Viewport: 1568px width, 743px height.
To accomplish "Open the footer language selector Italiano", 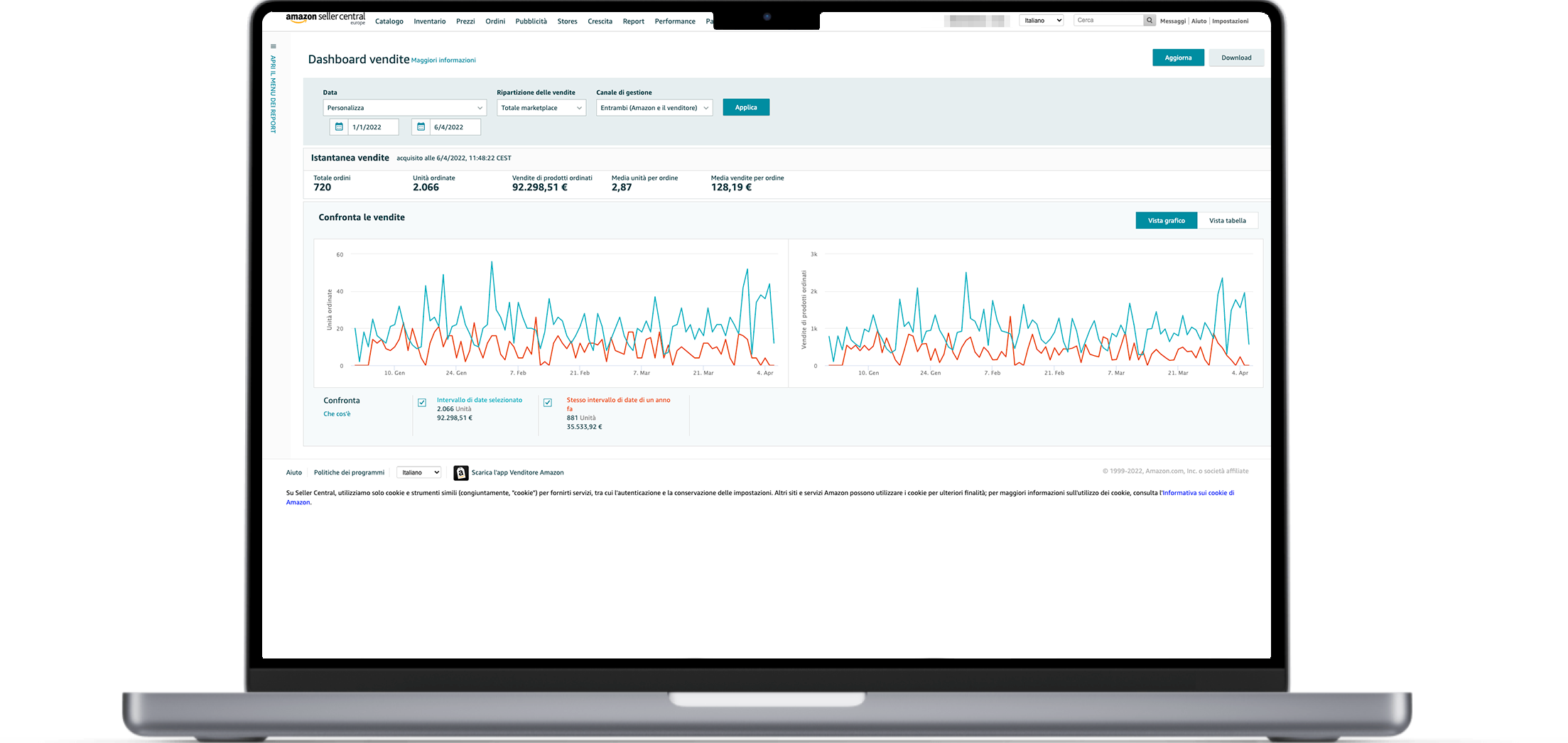I will click(x=419, y=472).
